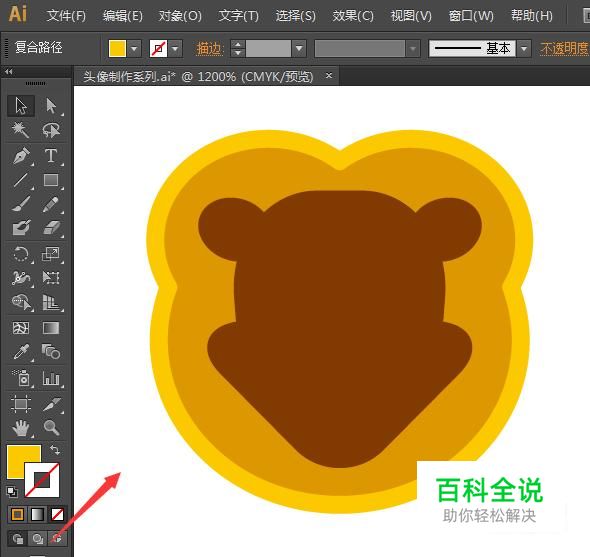Select the Paintbrush tool
590x557 pixels.
point(21,204)
